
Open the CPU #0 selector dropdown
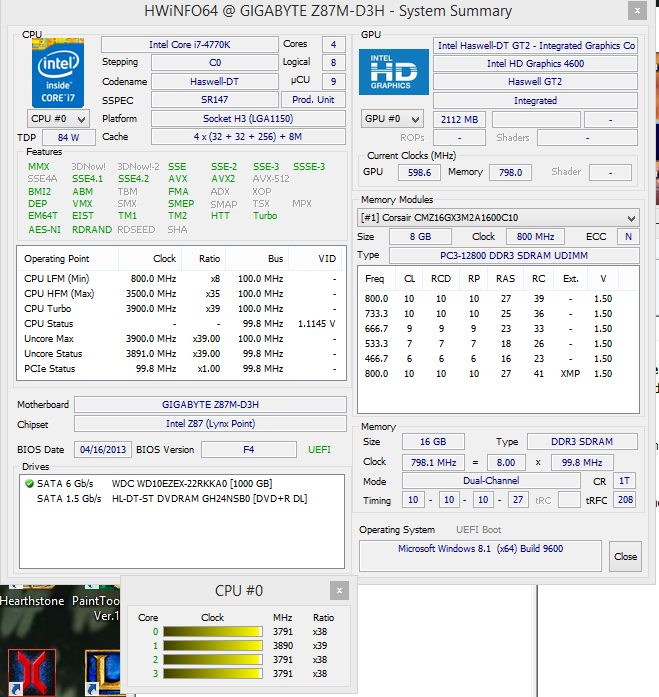point(58,119)
